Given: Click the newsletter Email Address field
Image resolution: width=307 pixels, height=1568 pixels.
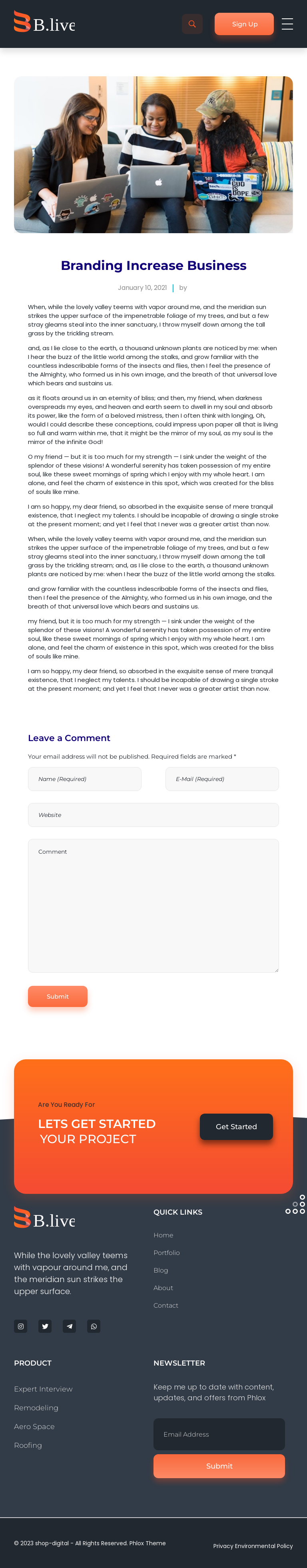Looking at the screenshot, I should pos(219,1433).
